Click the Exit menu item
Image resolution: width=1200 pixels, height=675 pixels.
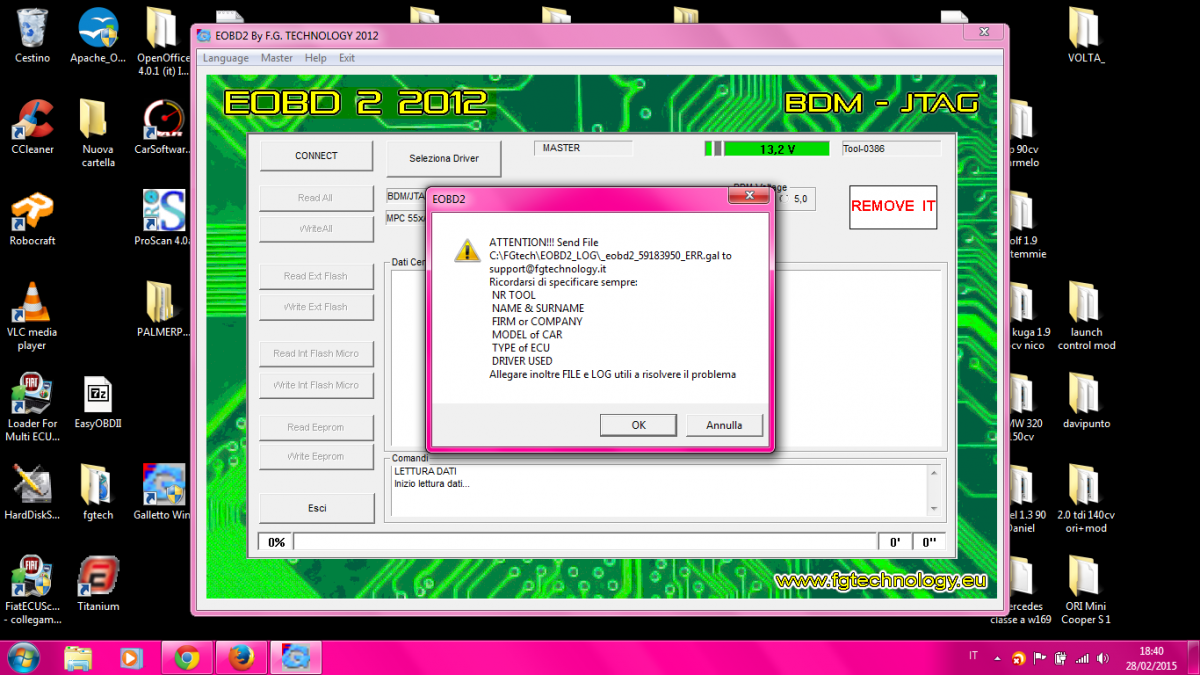coord(346,58)
